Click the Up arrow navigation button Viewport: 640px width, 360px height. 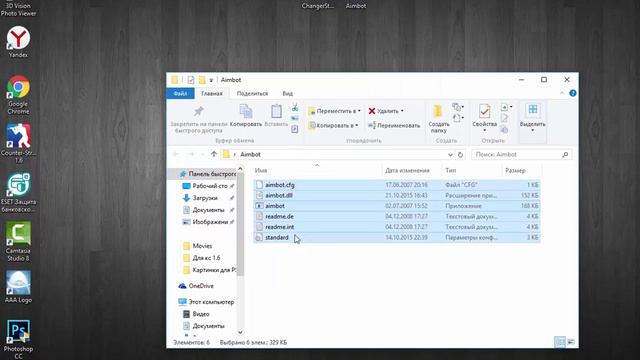[x=214, y=154]
